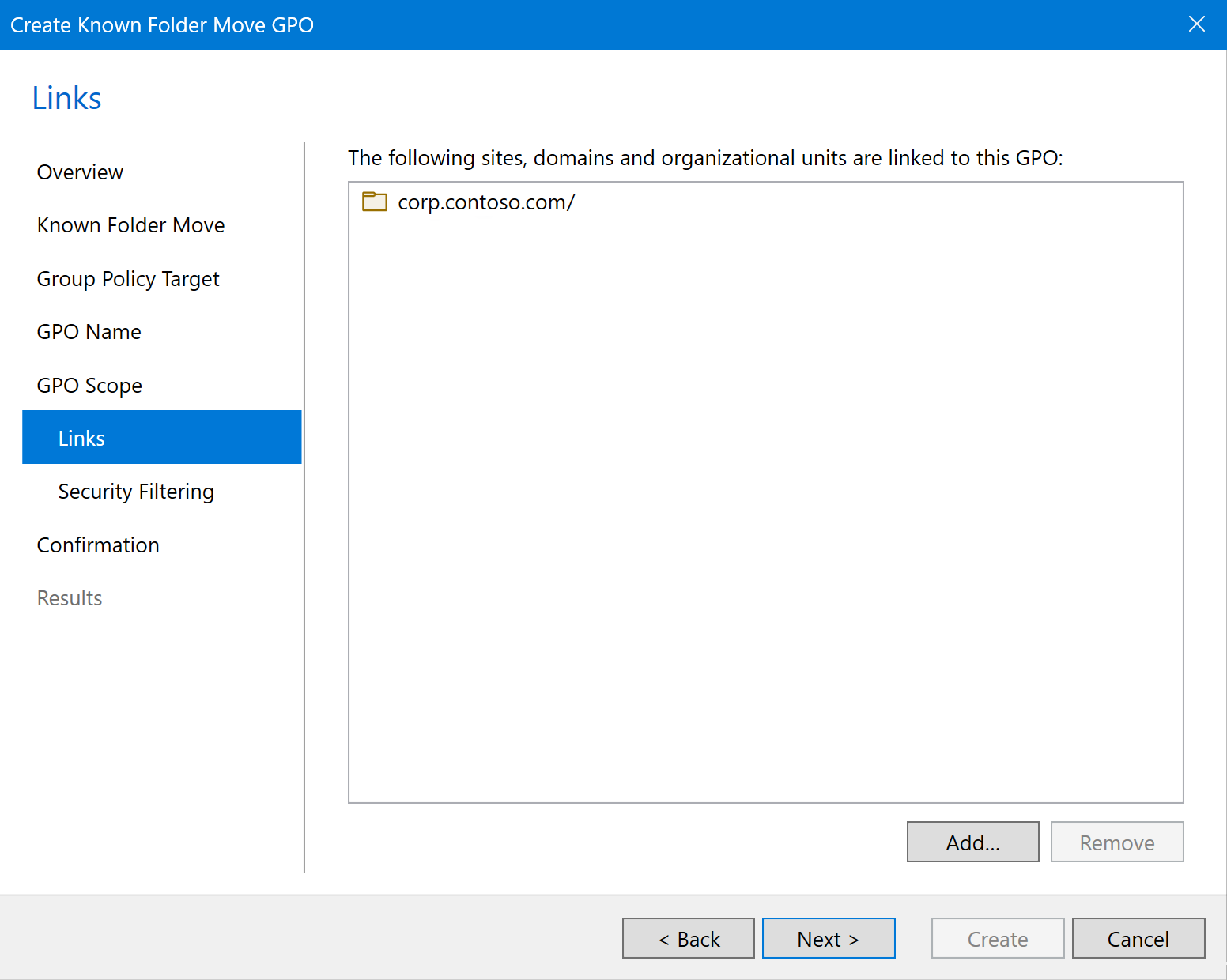Open the Known Folder Move step

[x=130, y=225]
